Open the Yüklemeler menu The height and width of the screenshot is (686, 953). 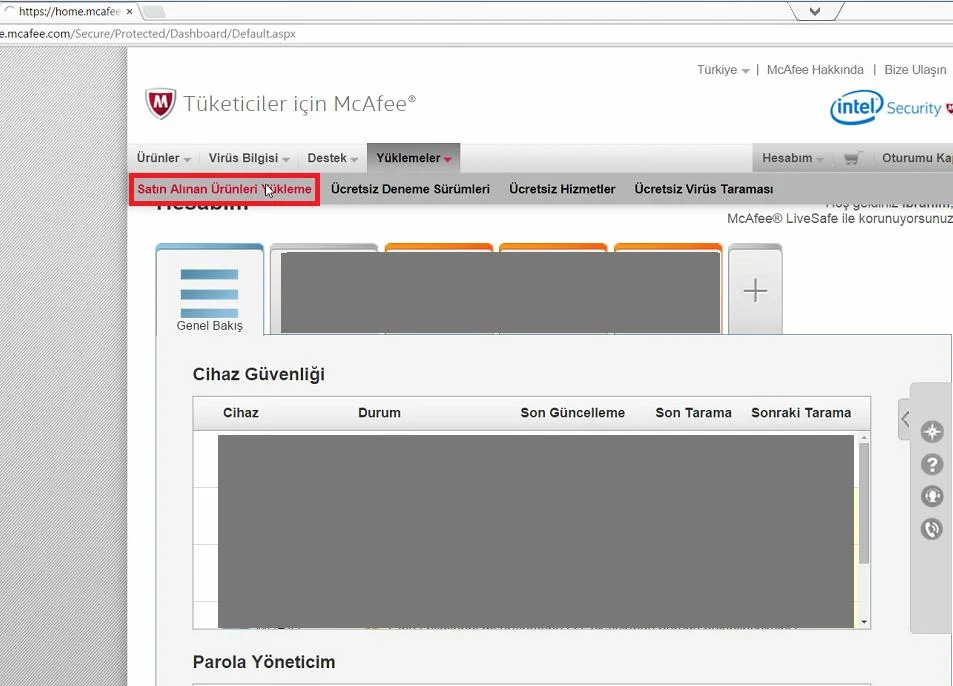(x=413, y=158)
